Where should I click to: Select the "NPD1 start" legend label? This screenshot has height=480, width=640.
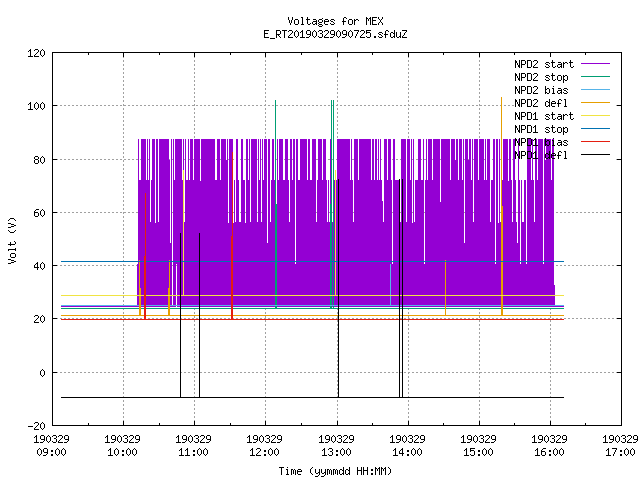point(544,116)
